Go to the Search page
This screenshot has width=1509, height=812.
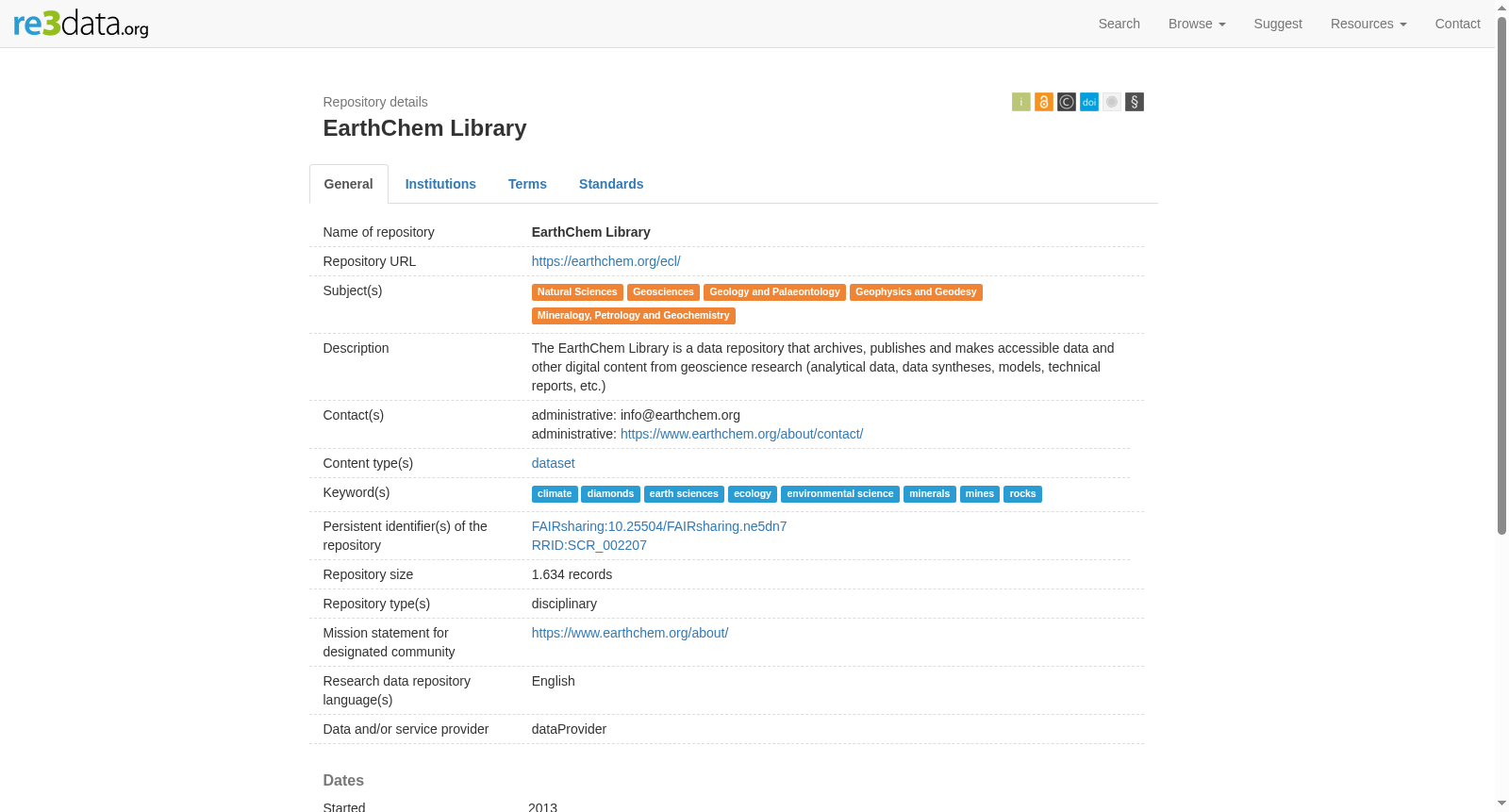tap(1119, 24)
